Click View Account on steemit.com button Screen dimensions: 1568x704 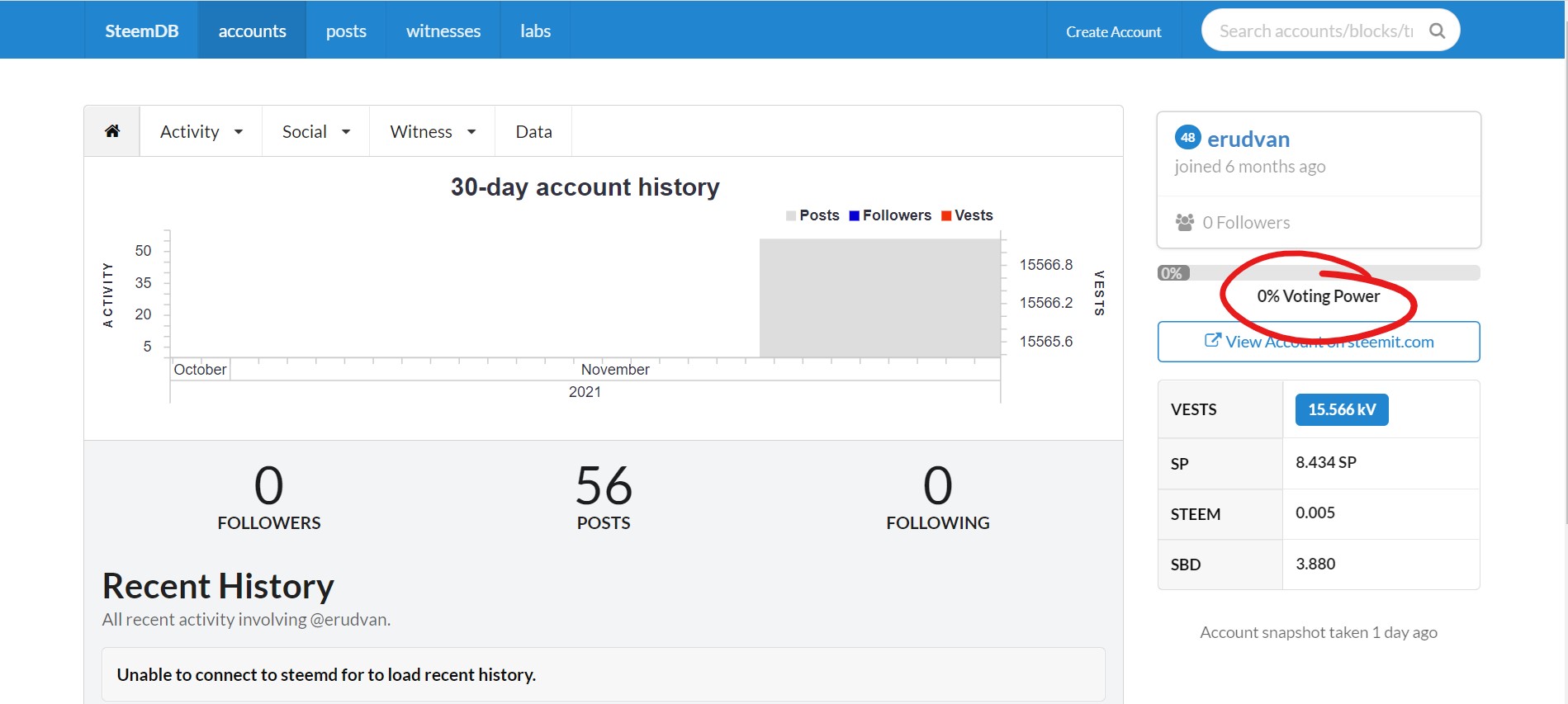(x=1319, y=342)
